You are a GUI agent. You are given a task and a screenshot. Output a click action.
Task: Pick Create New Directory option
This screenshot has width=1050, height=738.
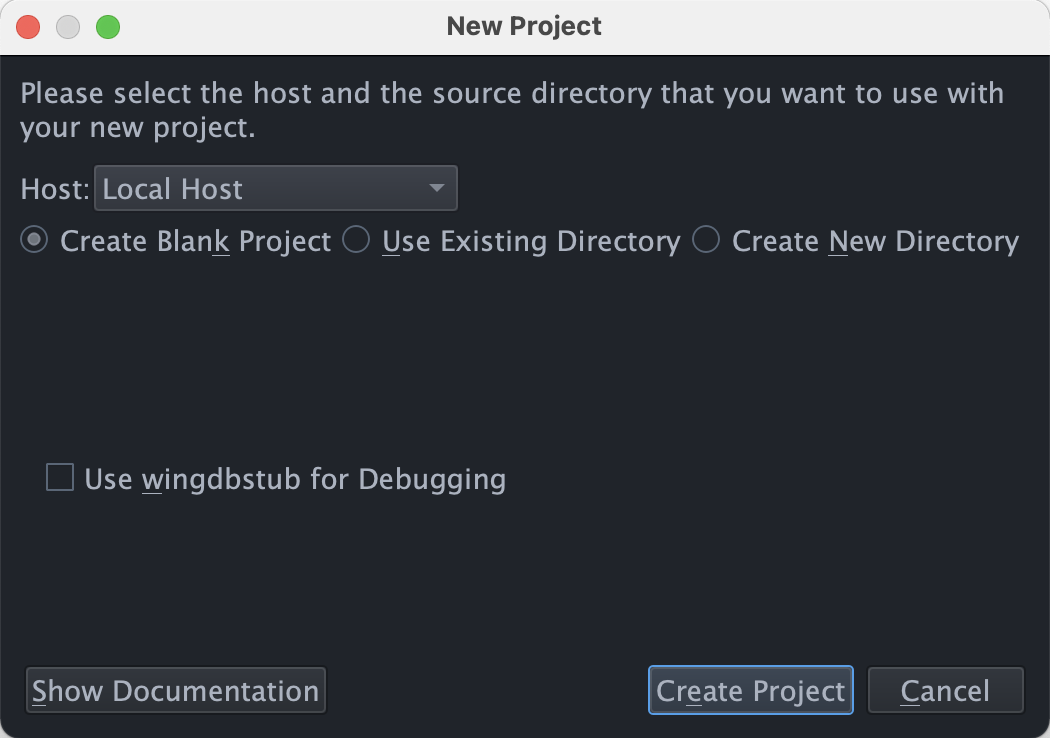(706, 240)
